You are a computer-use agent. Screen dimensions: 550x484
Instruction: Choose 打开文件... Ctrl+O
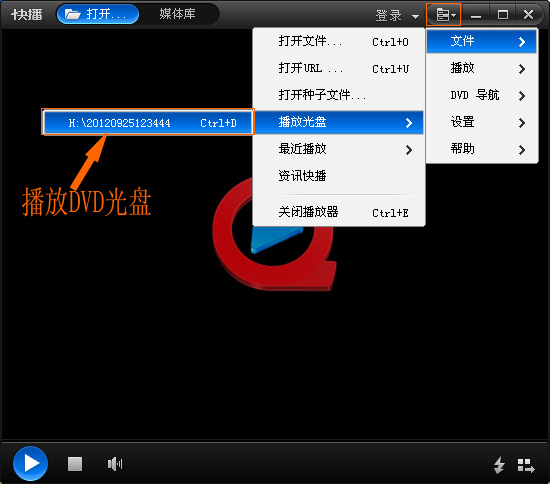[339, 41]
